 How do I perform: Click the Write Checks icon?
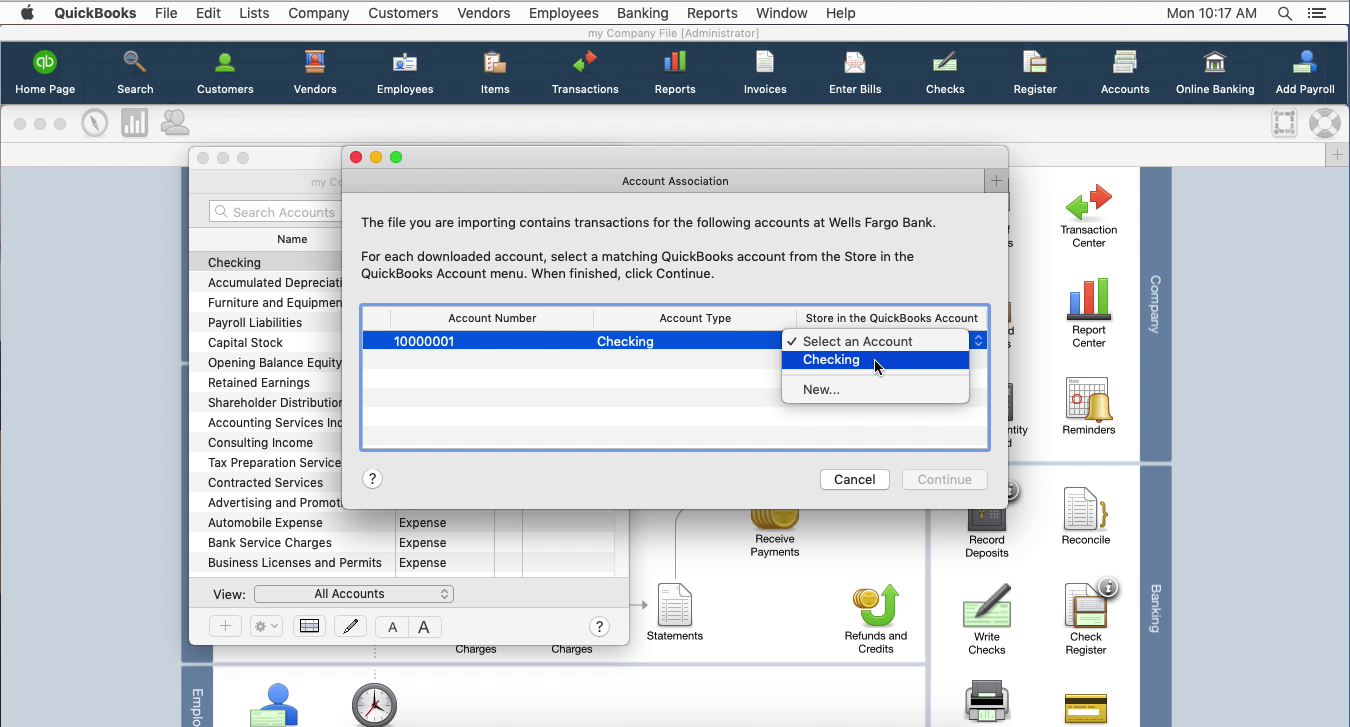(x=987, y=620)
